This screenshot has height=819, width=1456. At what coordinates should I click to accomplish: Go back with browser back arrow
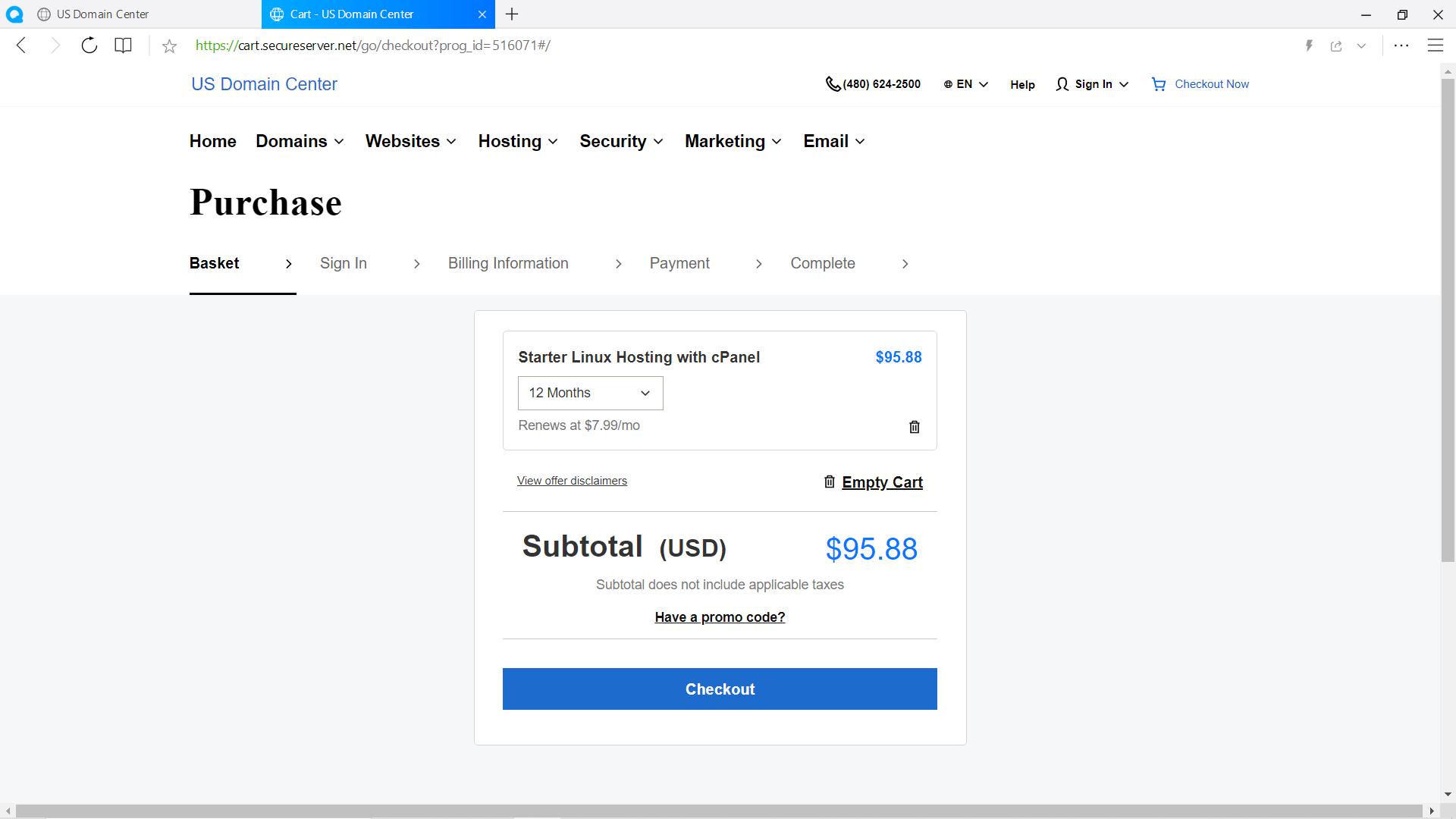[x=22, y=45]
